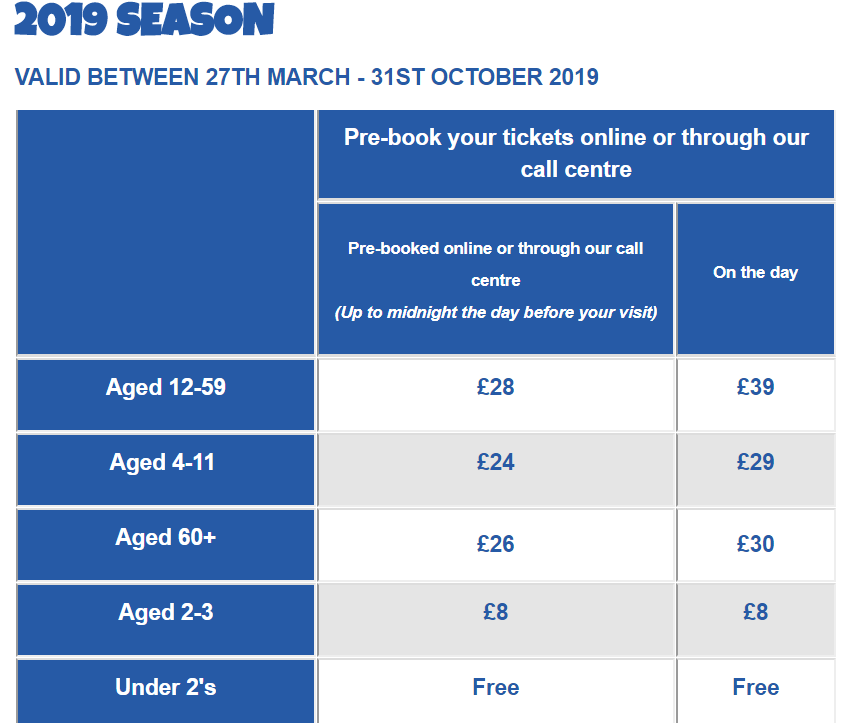Click the £26 pre-booked senior price
Image resolution: width=848 pixels, height=723 pixels.
click(495, 544)
